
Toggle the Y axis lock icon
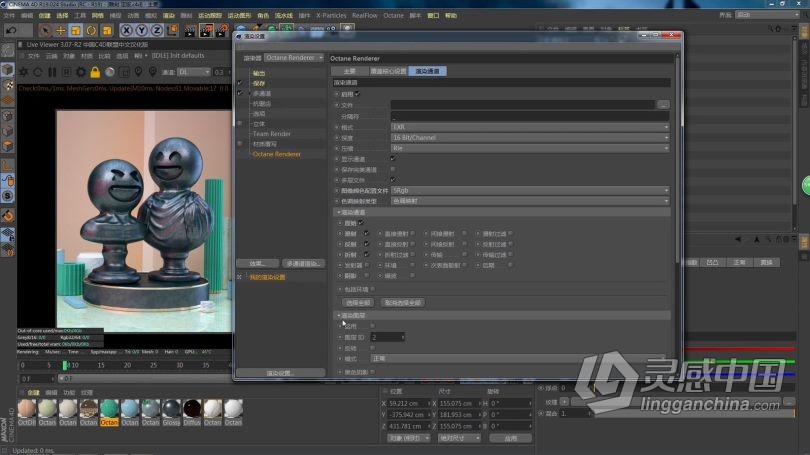141,30
